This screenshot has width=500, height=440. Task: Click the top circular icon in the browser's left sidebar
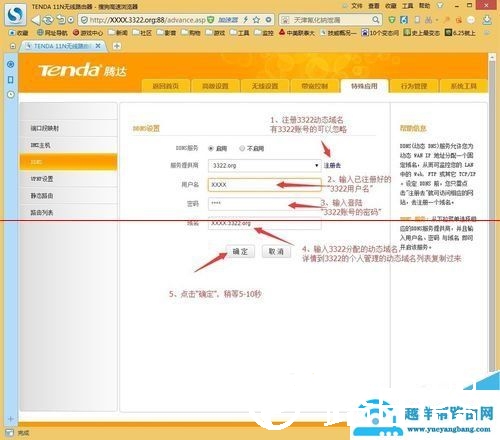point(11,64)
